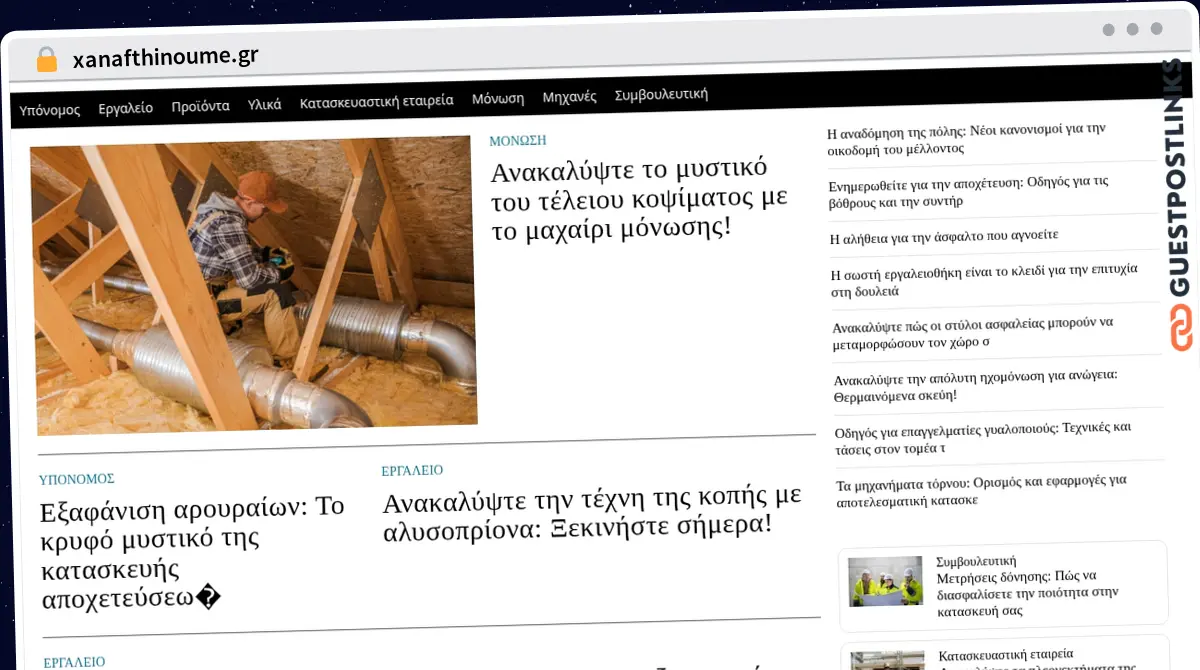Select the Προϊόντα navigation item
This screenshot has width=1200, height=670.
[x=200, y=105]
